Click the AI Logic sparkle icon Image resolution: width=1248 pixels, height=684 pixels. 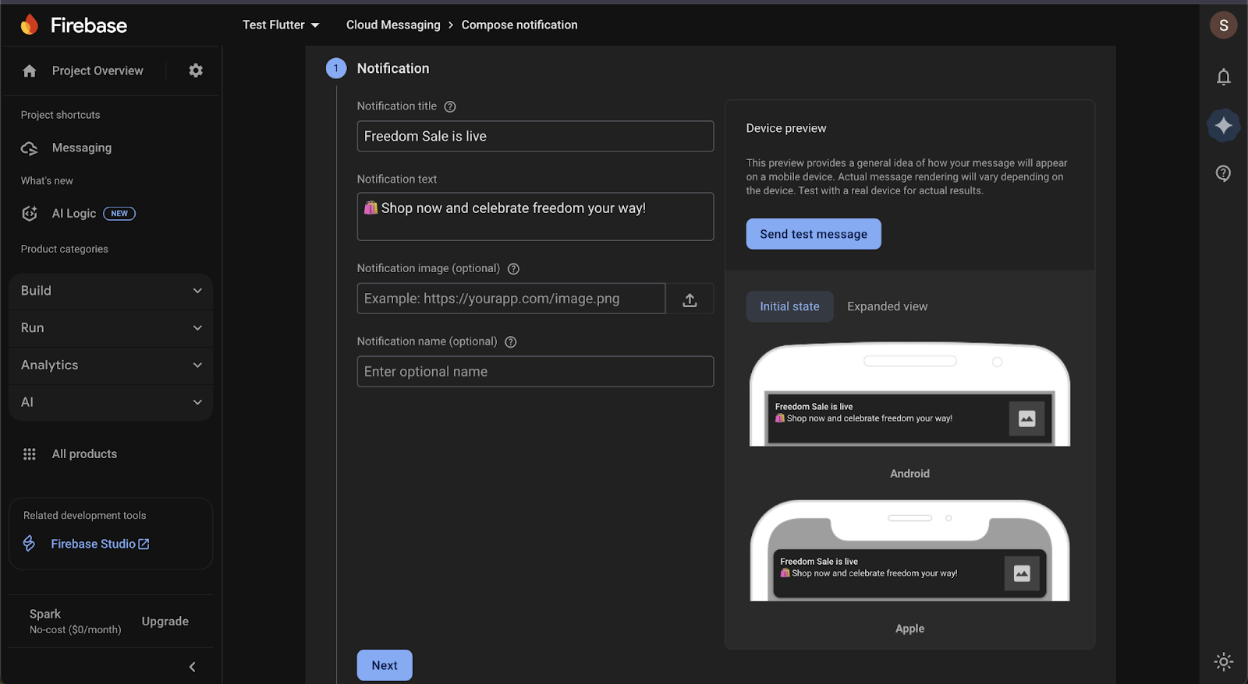coord(29,214)
